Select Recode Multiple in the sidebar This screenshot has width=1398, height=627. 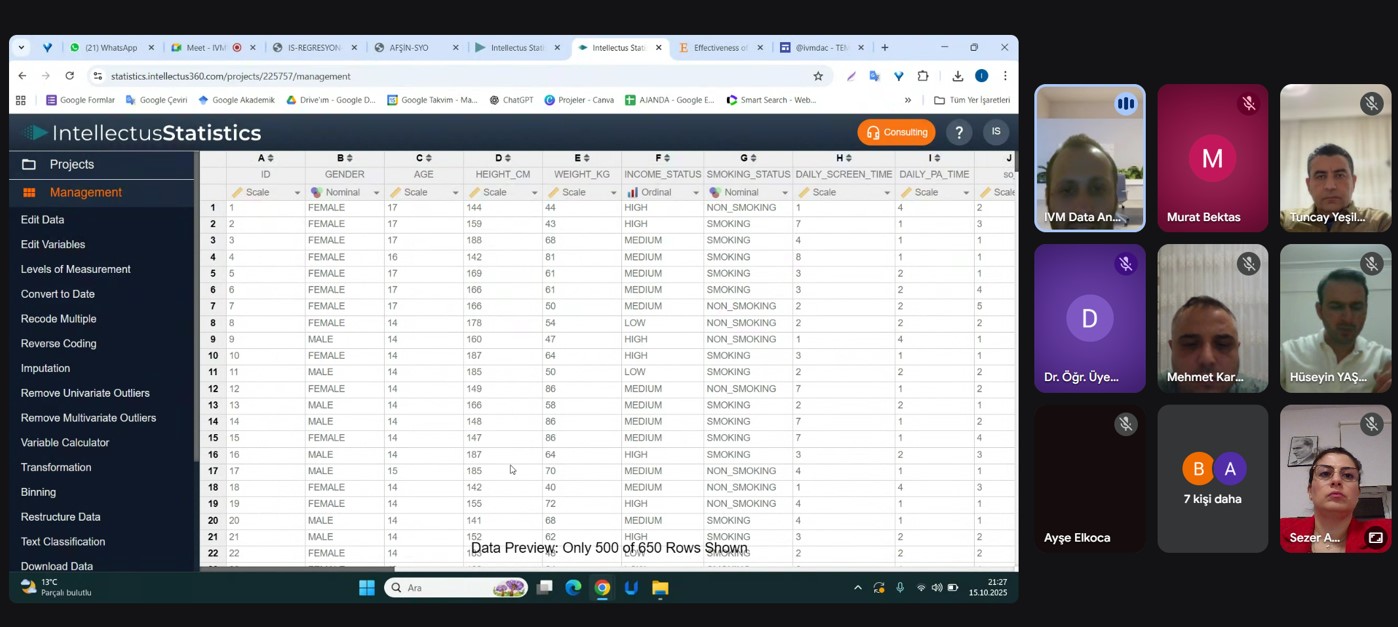[x=59, y=319]
